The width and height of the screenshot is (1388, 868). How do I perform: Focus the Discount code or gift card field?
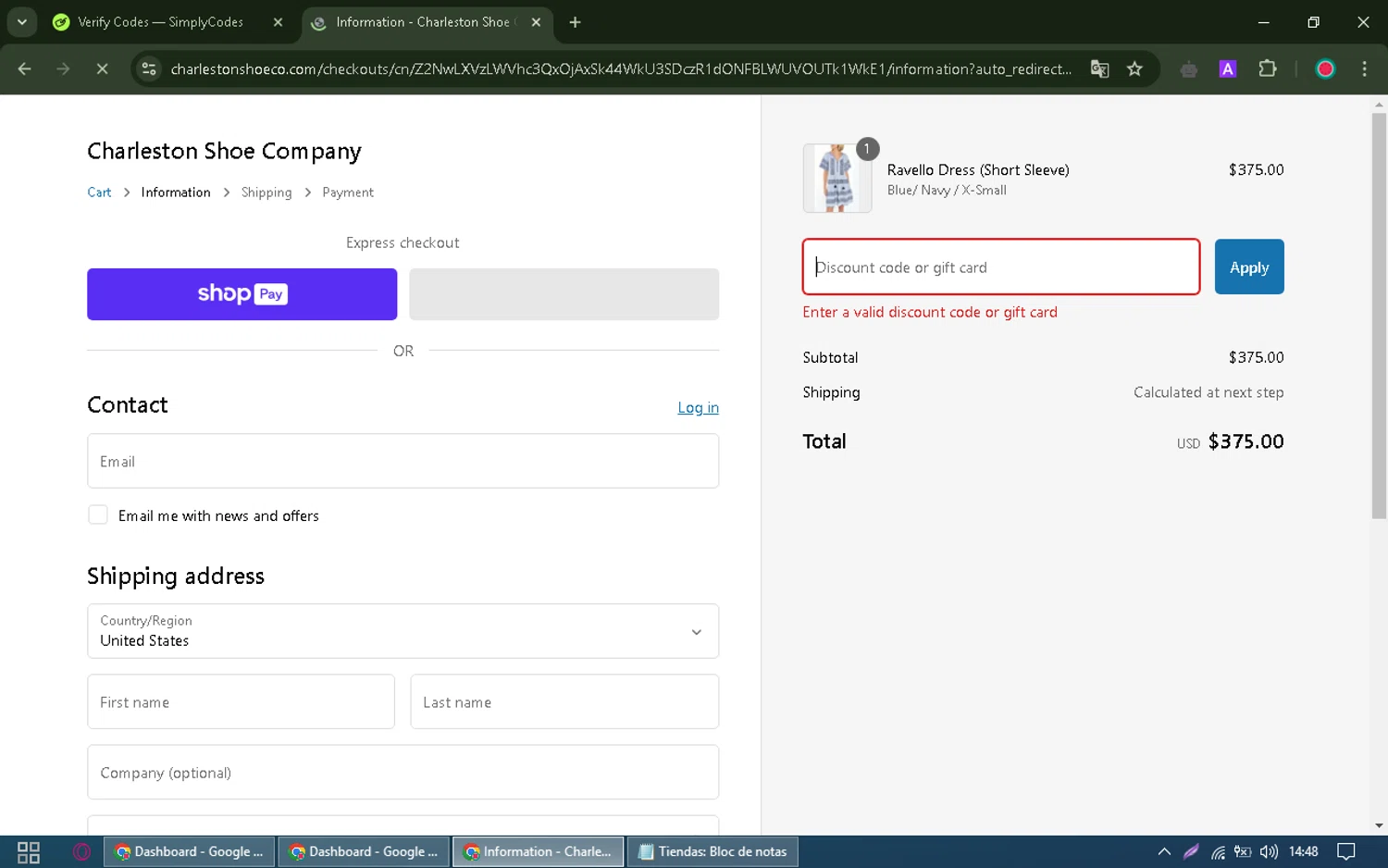[1001, 267]
